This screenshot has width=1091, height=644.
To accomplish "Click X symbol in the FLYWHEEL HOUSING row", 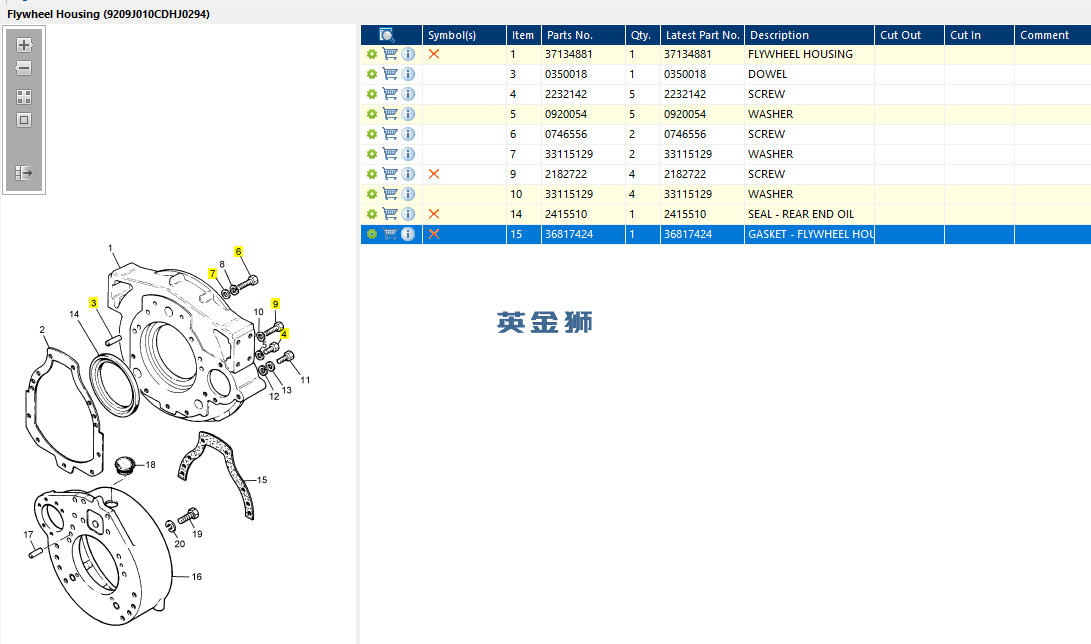I will tap(433, 54).
